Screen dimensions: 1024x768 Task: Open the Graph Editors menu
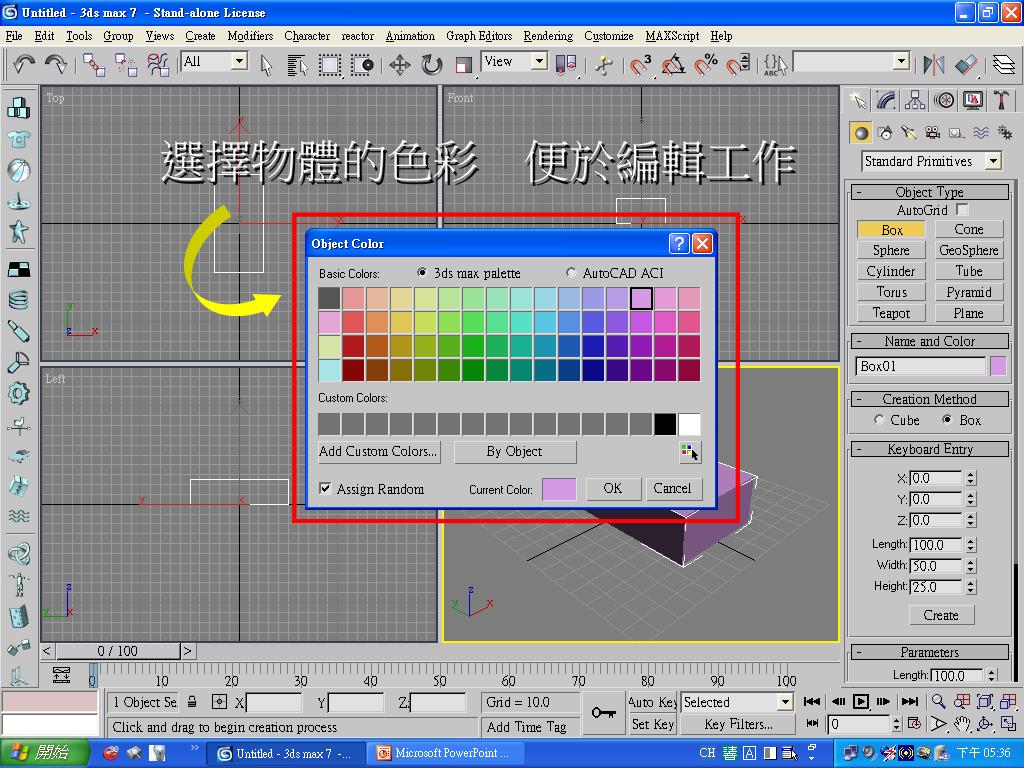(479, 36)
